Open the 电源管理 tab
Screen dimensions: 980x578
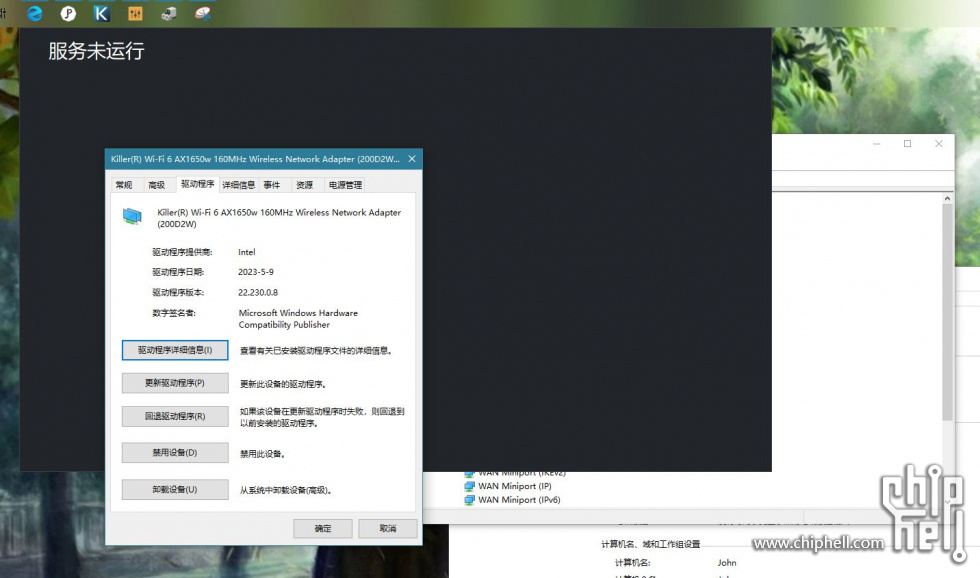[x=345, y=185]
